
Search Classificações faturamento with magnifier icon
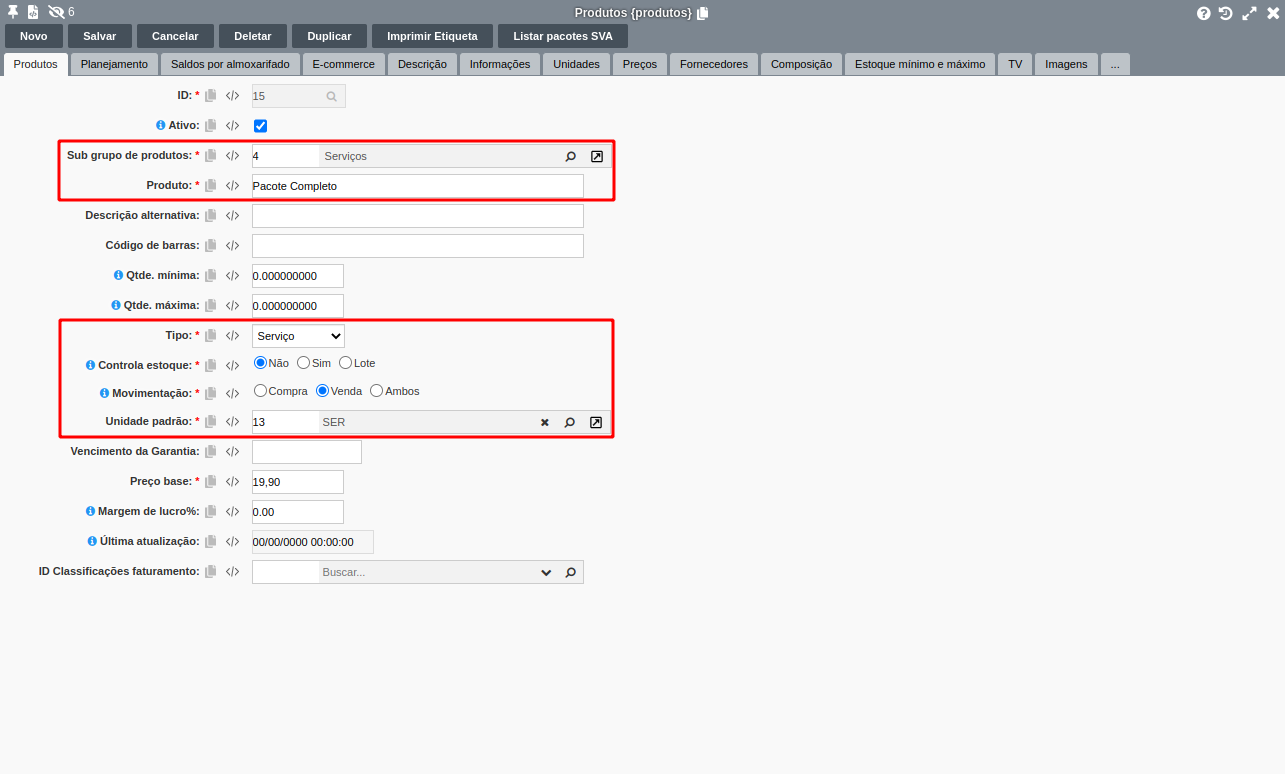click(570, 572)
